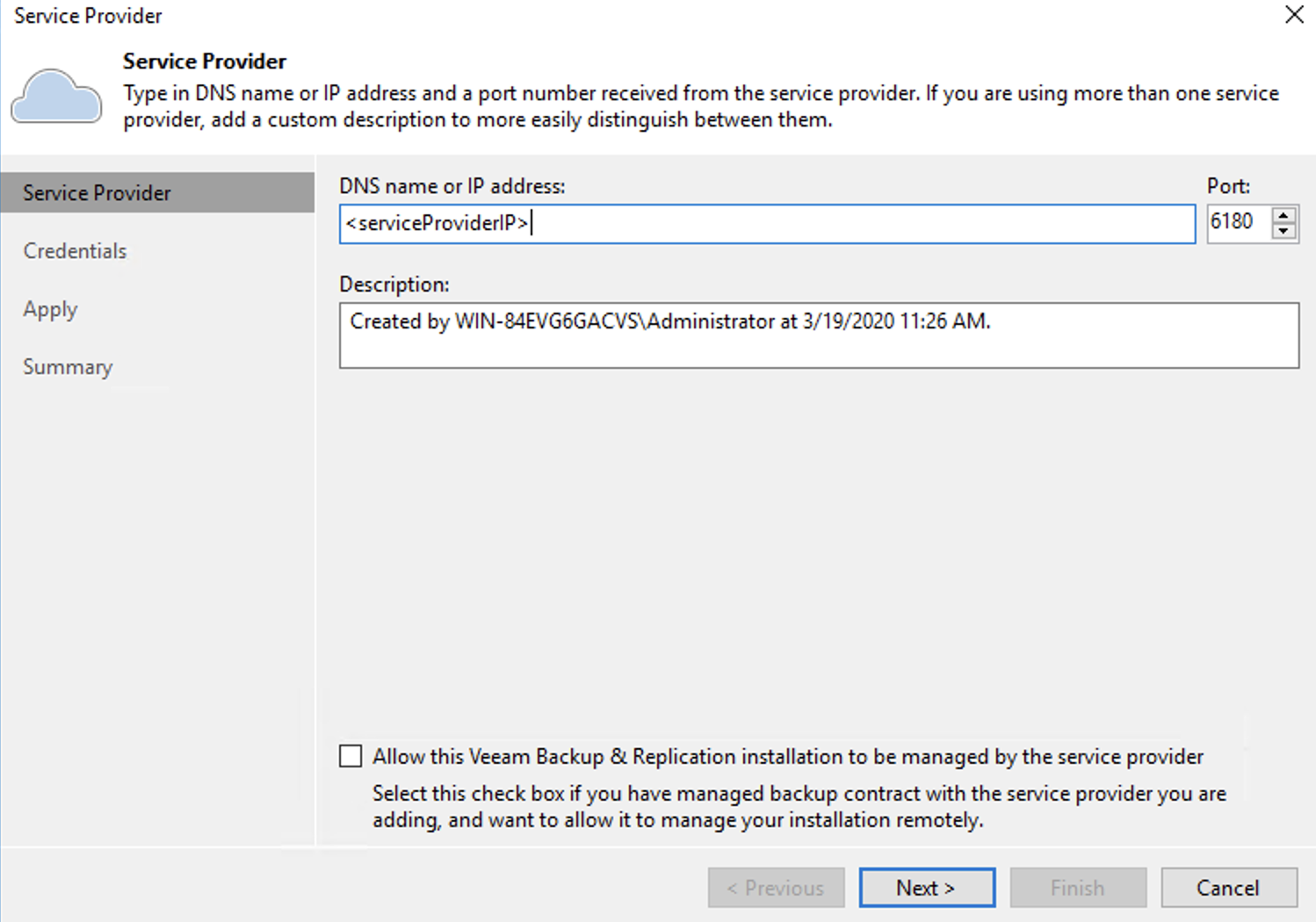This screenshot has width=1316, height=922.
Task: Proceed with the Next button
Action: pyautogui.click(x=927, y=888)
